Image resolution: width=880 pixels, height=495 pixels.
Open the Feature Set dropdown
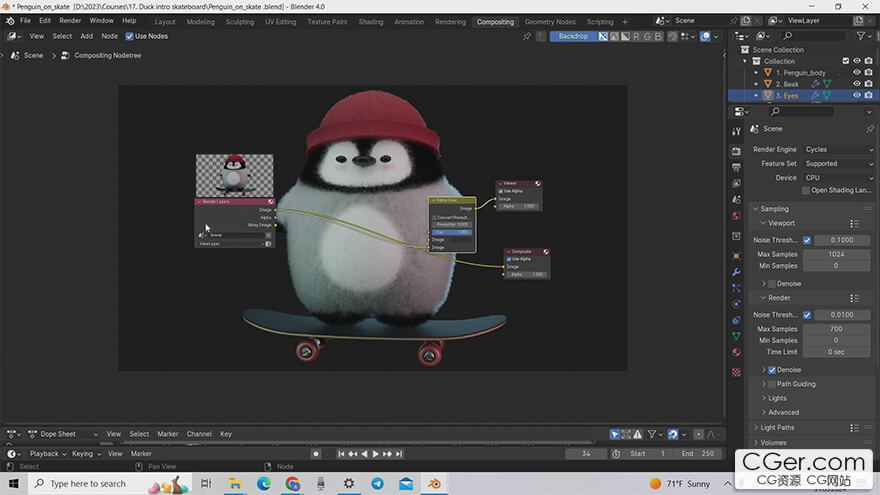[x=838, y=164]
